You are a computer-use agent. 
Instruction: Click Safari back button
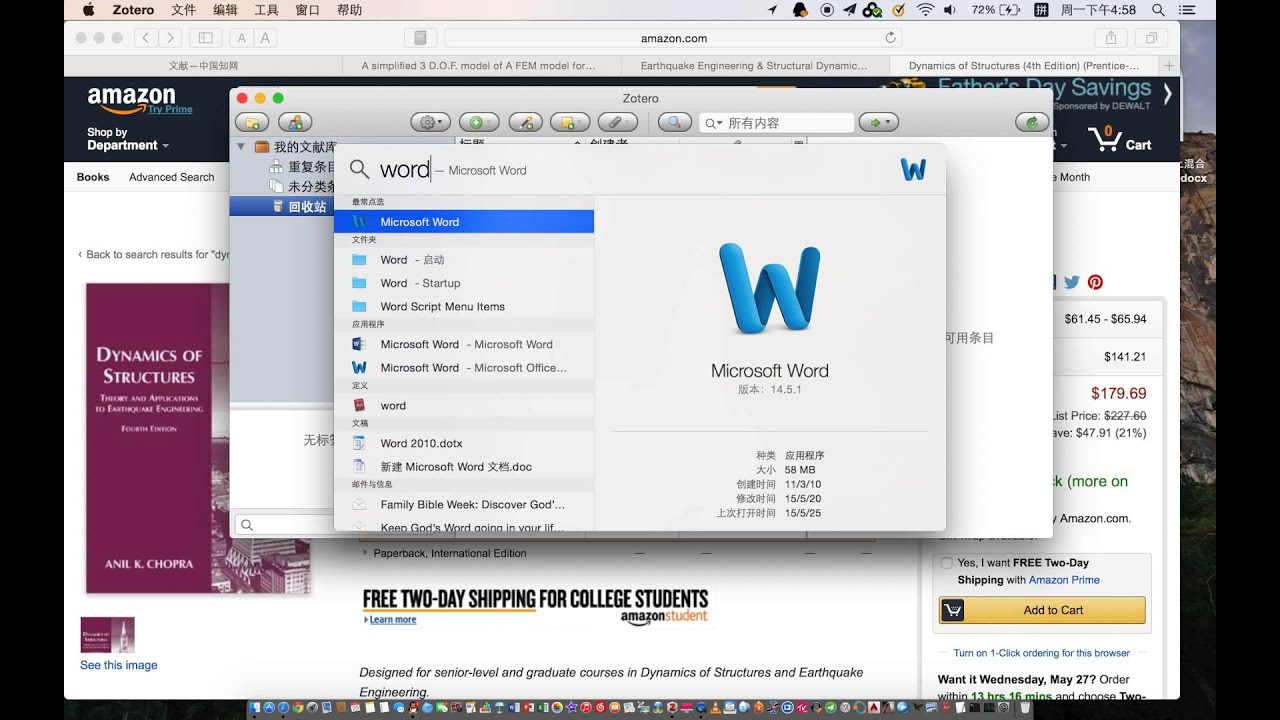[146, 38]
